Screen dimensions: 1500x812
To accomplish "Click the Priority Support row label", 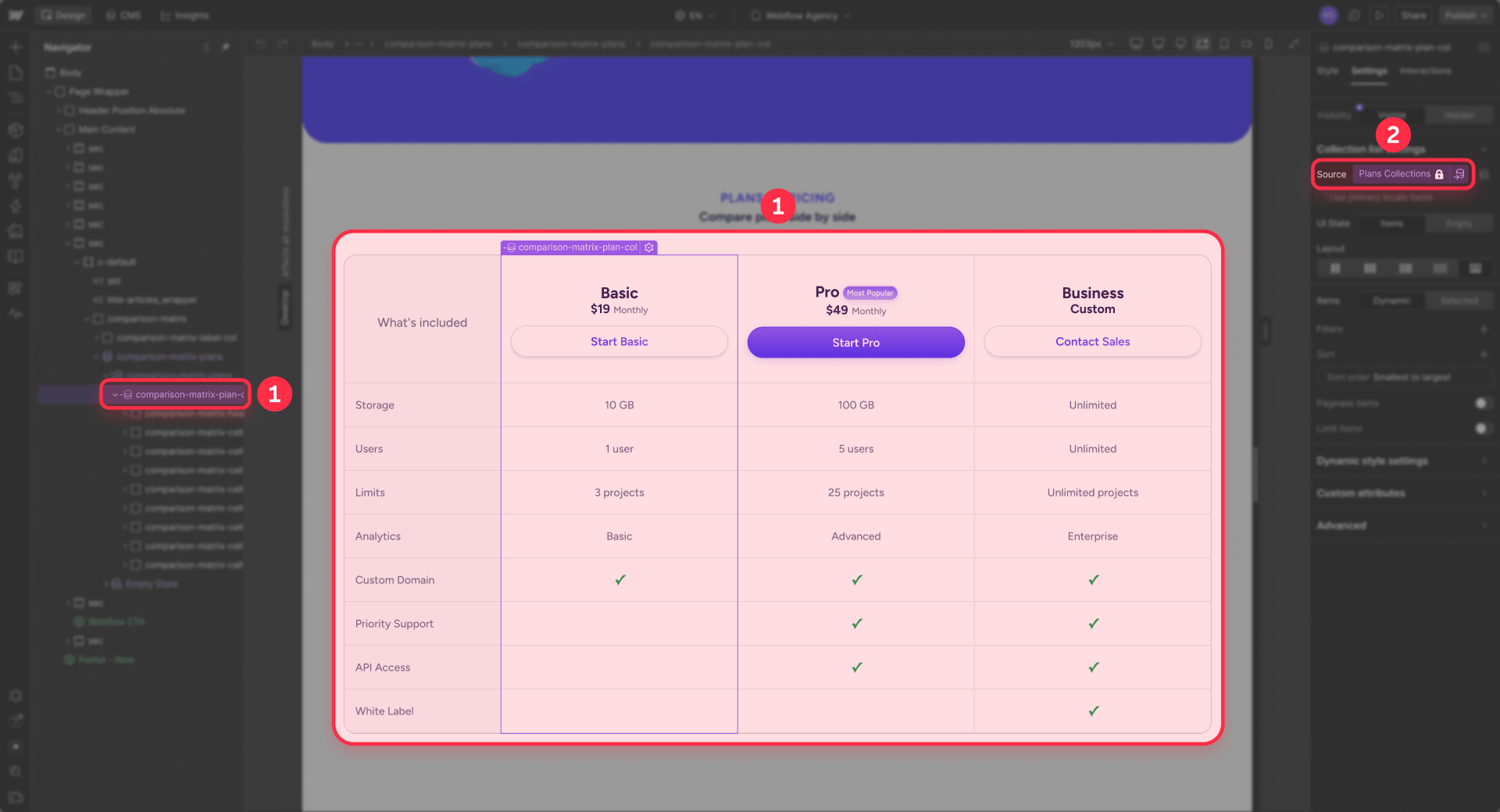I will coord(395,624).
